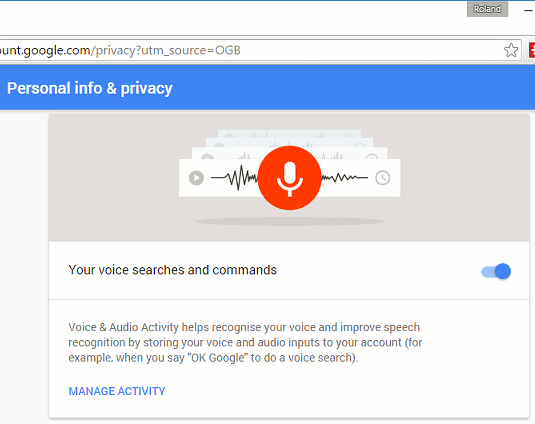Click the Roland profile button

[x=487, y=9]
